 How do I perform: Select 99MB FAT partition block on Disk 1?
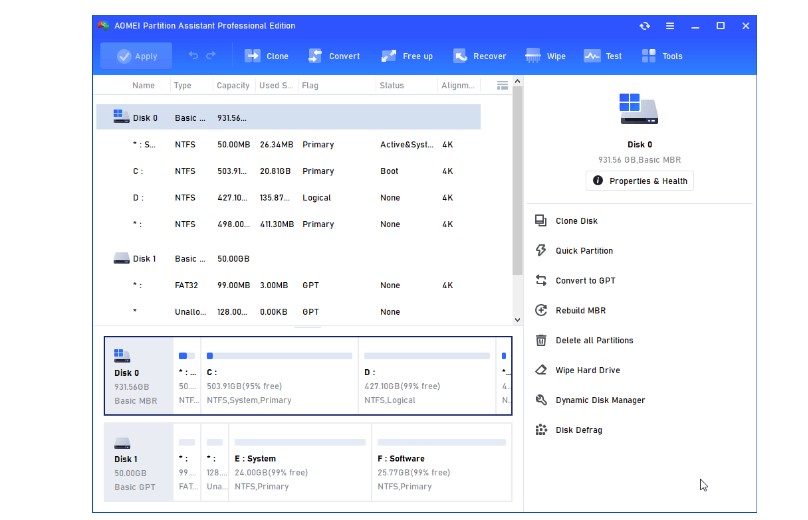pyautogui.click(x=187, y=462)
